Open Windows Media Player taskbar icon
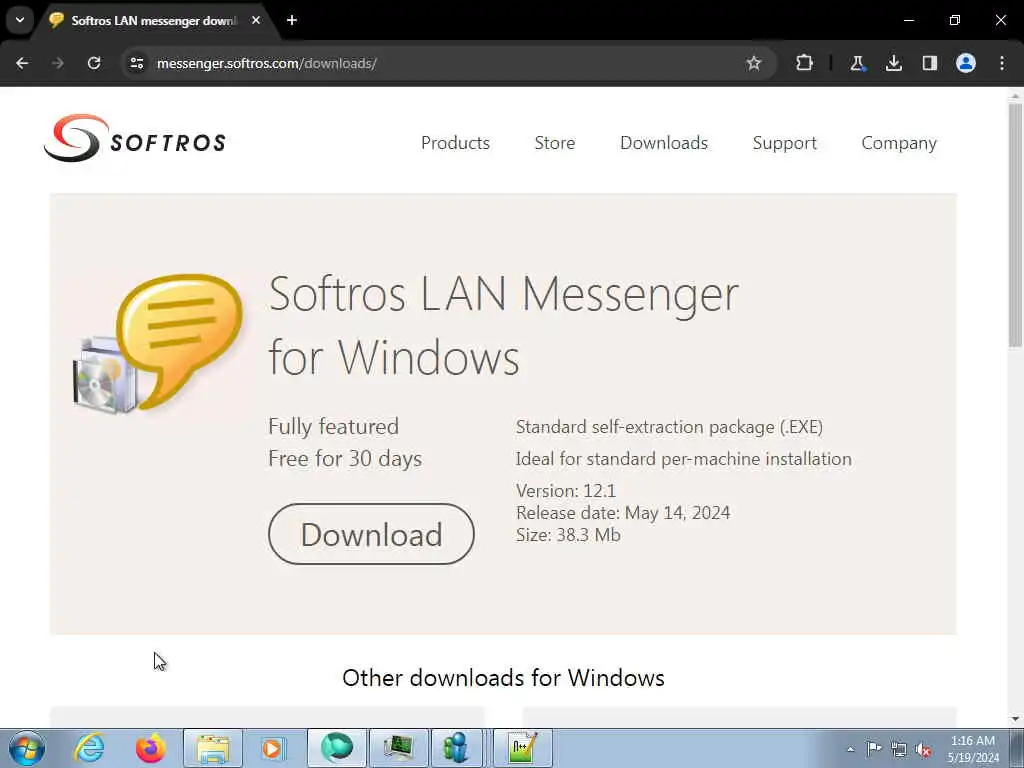1024x768 pixels. click(x=272, y=748)
